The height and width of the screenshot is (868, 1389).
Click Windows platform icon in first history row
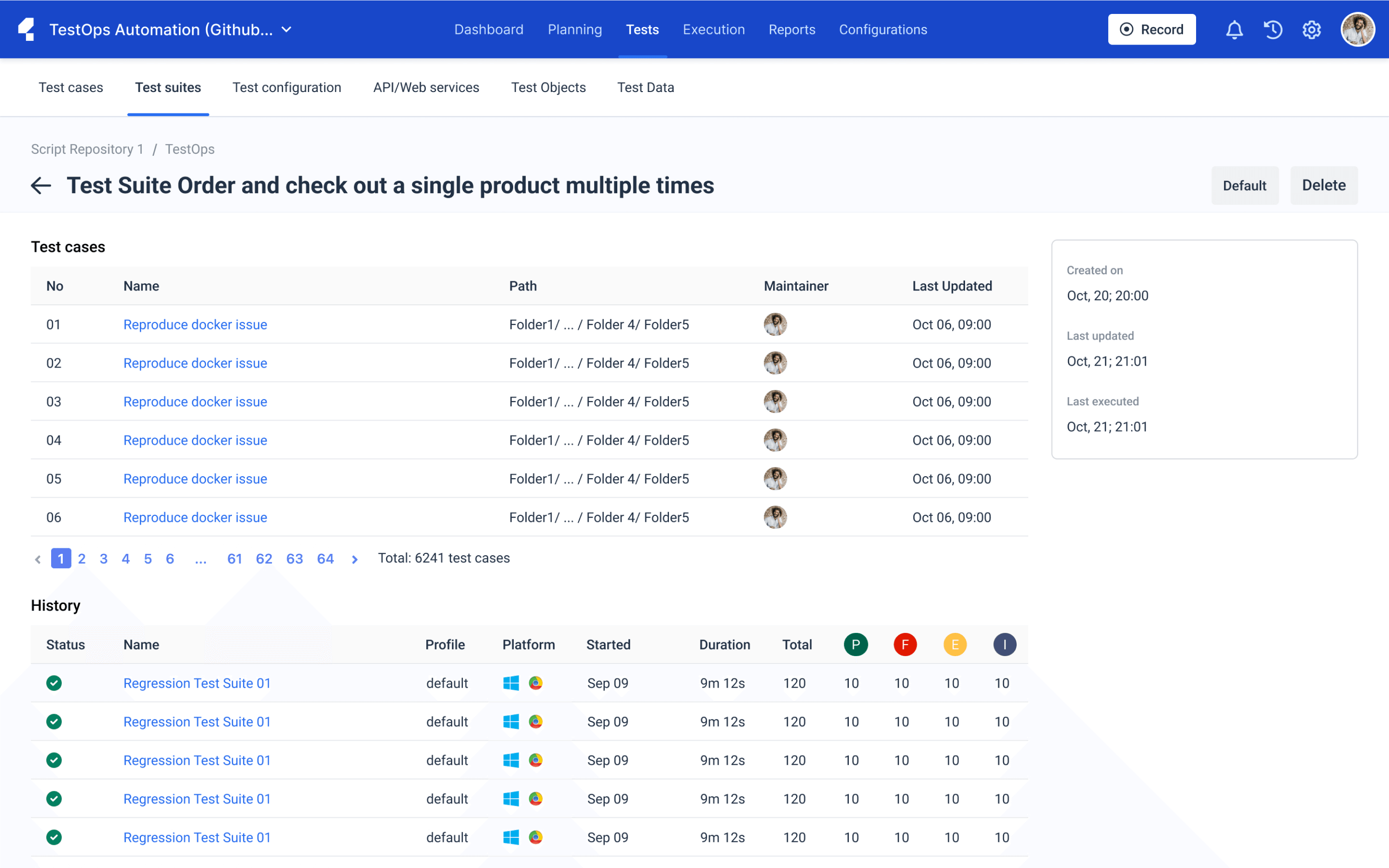tap(510, 683)
